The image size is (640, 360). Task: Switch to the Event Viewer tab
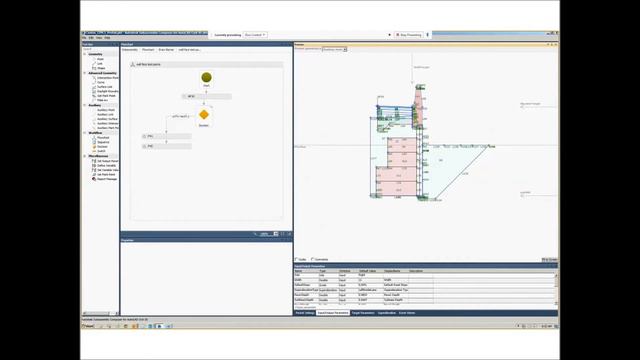407,313
